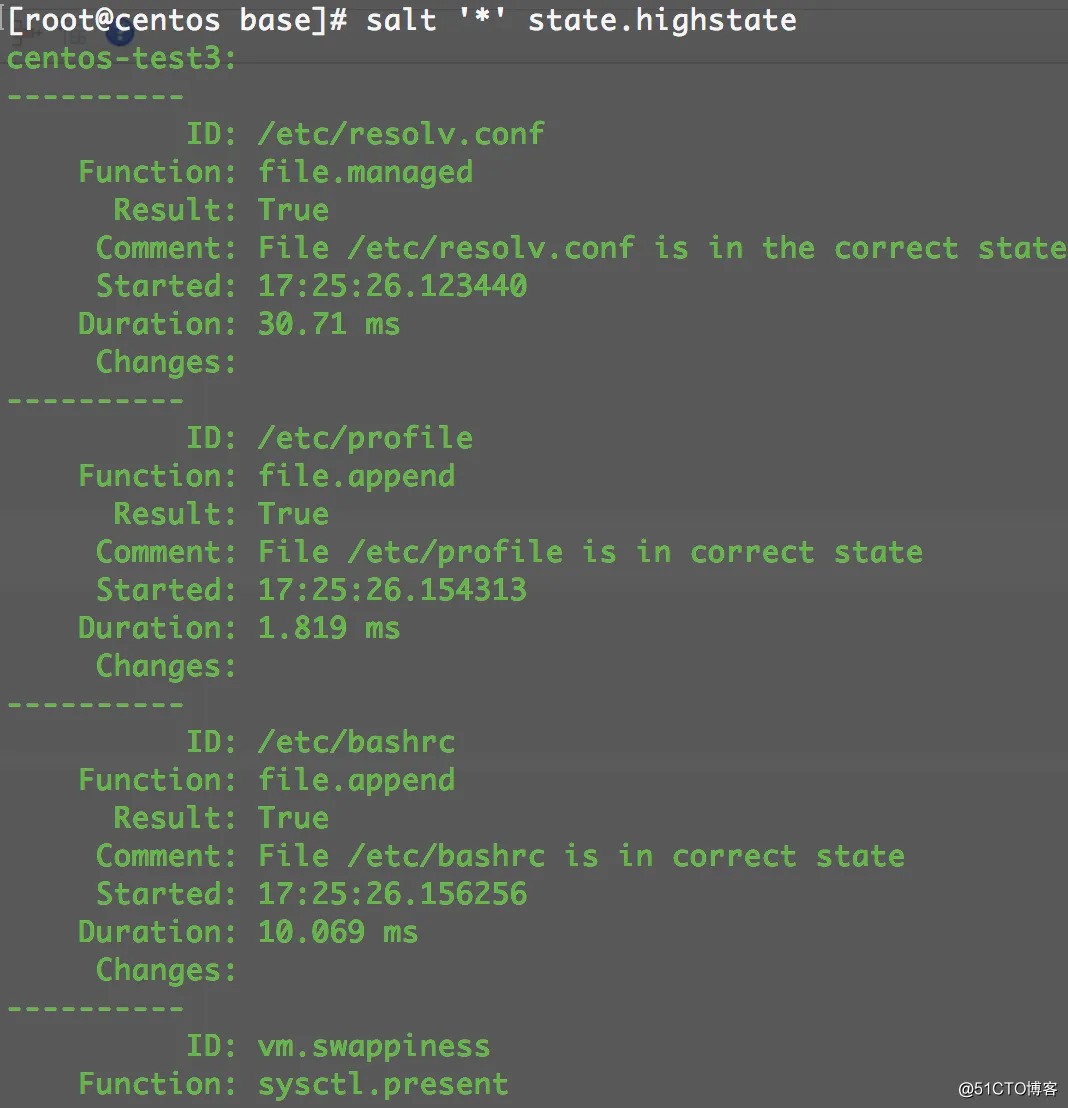1068x1108 pixels.
Task: Click the sysctl.present function value
Action: [x=383, y=1084]
